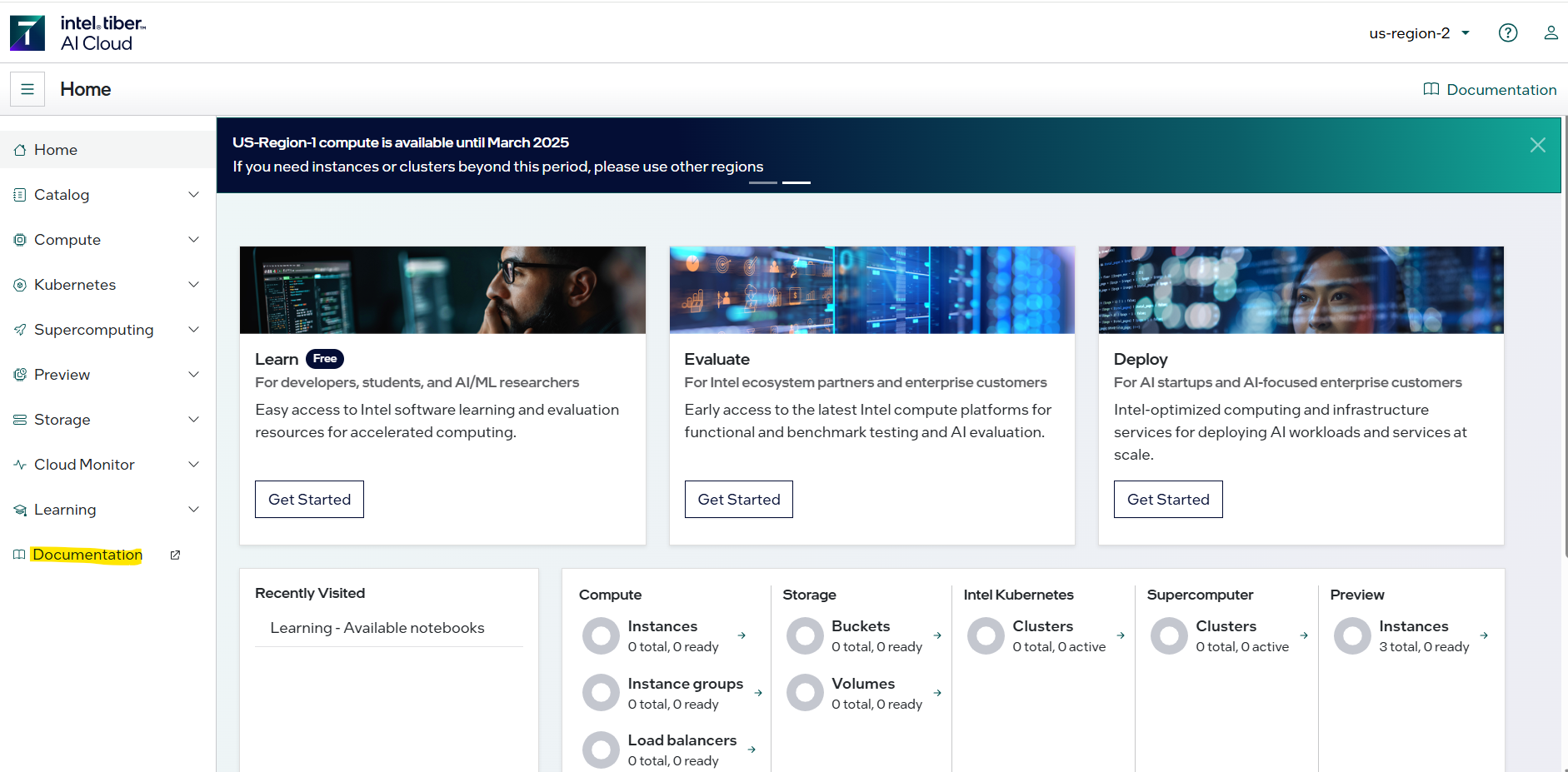The width and height of the screenshot is (1568, 772).
Task: Open Instance groups arrow
Action: (758, 693)
